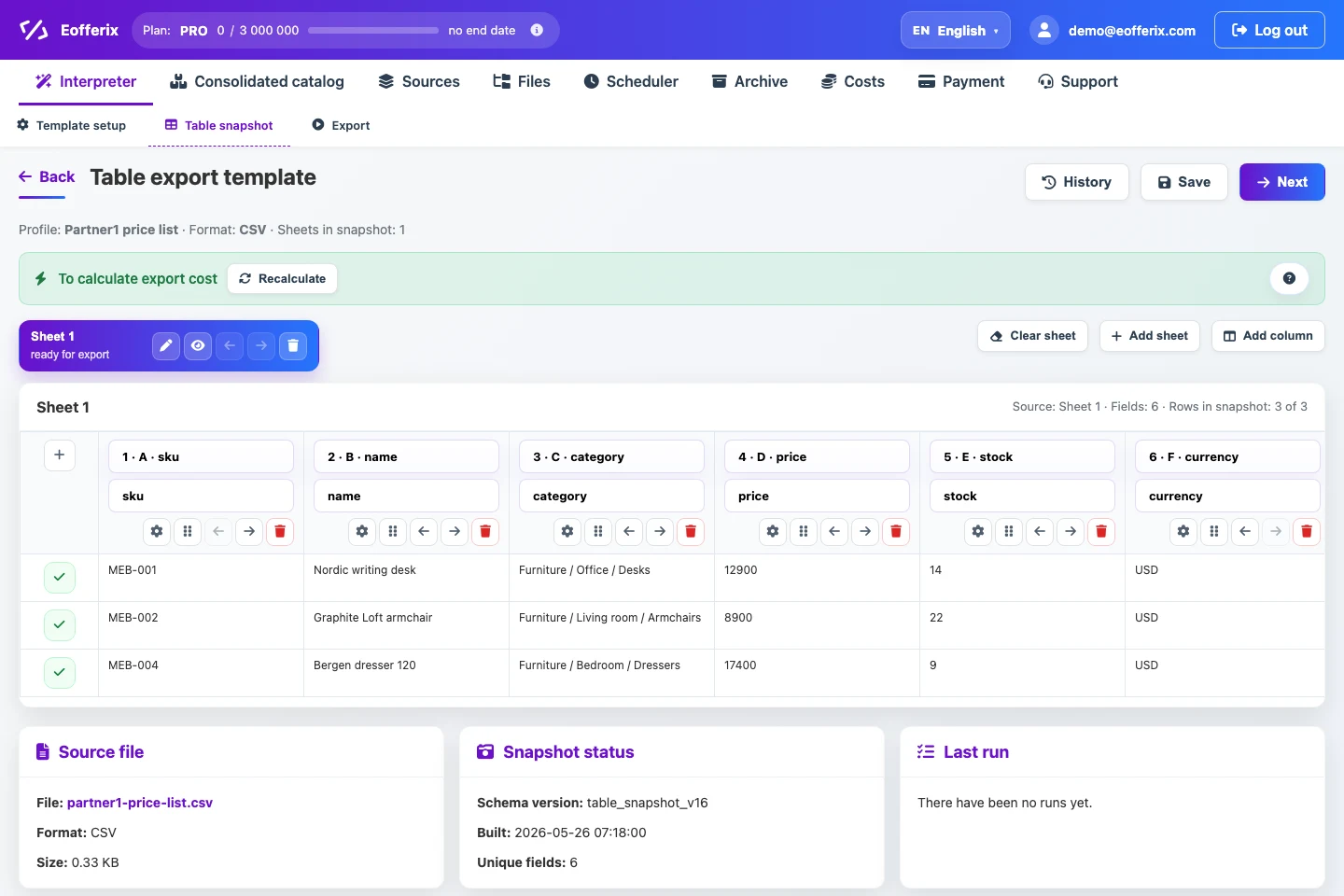The image size is (1344, 896).
Task: Move Sheet 1 right with arrow icon
Action: click(x=261, y=345)
